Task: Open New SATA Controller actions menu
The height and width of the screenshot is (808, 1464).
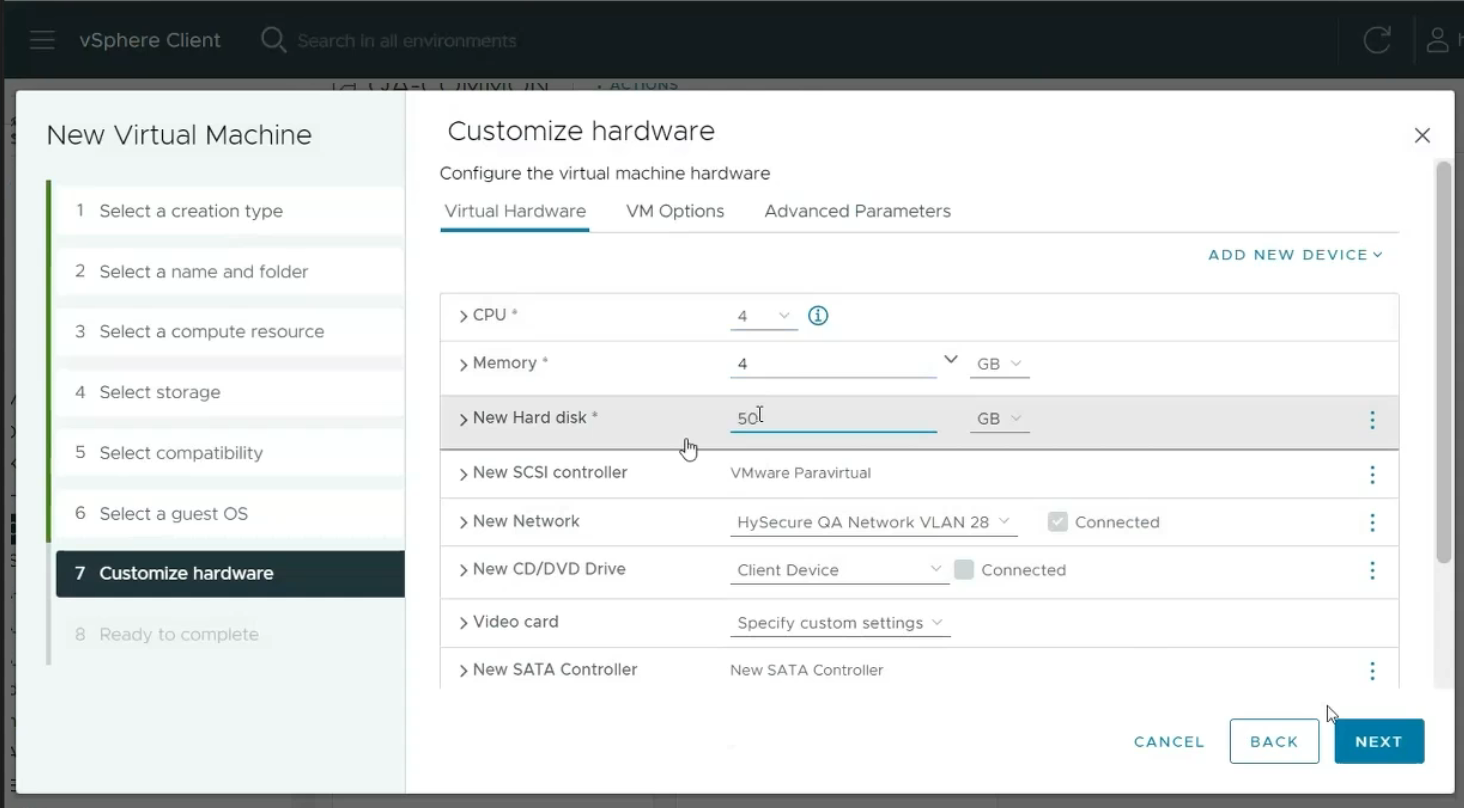Action: (x=1372, y=670)
